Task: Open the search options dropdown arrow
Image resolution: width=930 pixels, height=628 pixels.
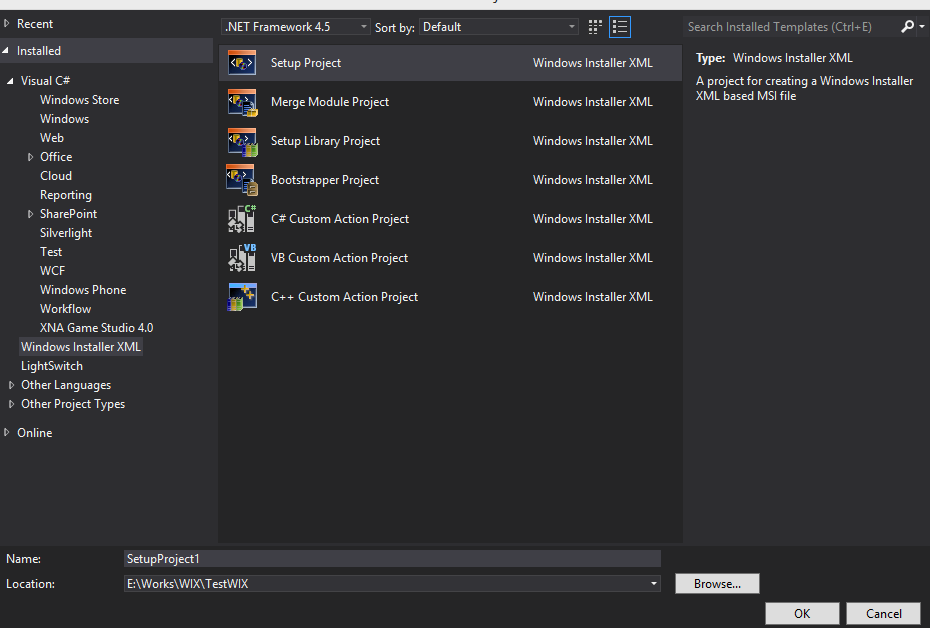Action: tap(922, 27)
